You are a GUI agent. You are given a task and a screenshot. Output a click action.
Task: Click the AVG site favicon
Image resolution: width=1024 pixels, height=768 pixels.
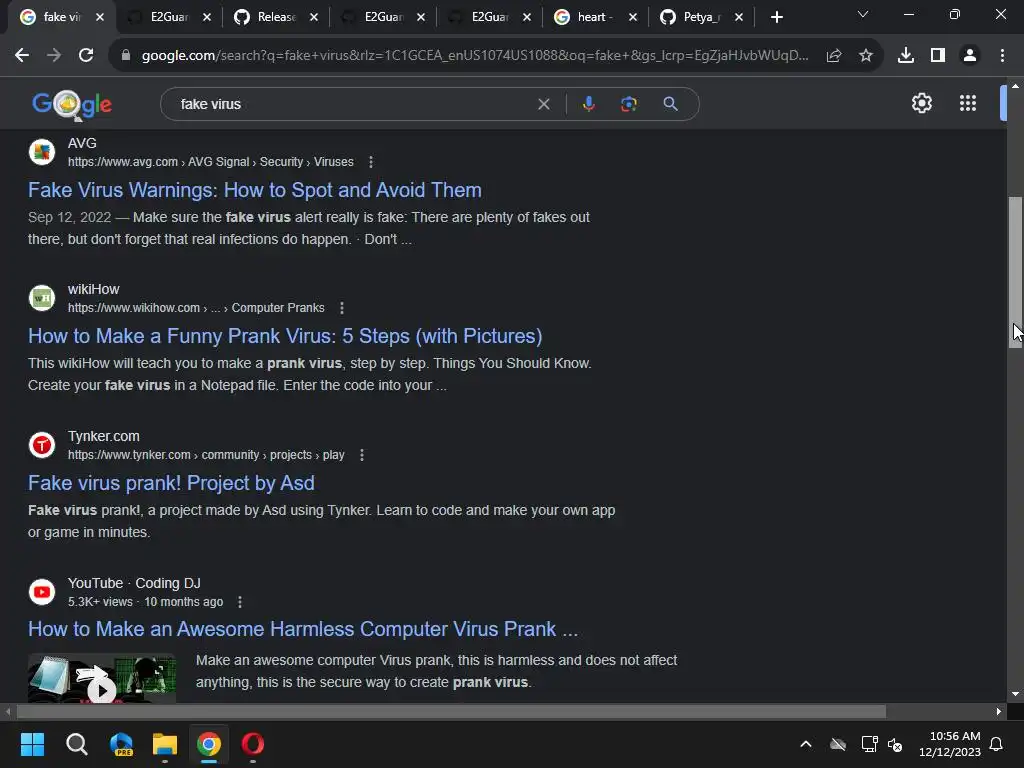(42, 152)
